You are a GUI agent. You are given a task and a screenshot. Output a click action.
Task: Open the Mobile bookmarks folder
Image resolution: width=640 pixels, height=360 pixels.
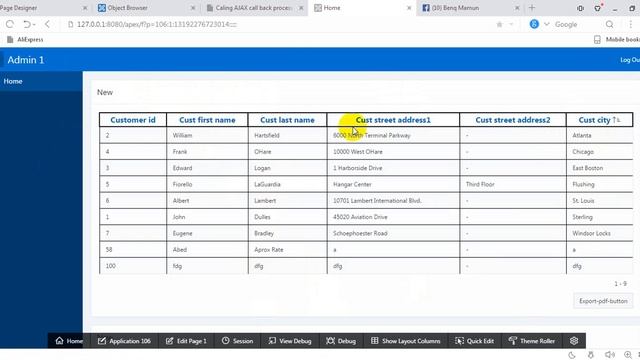[617, 40]
